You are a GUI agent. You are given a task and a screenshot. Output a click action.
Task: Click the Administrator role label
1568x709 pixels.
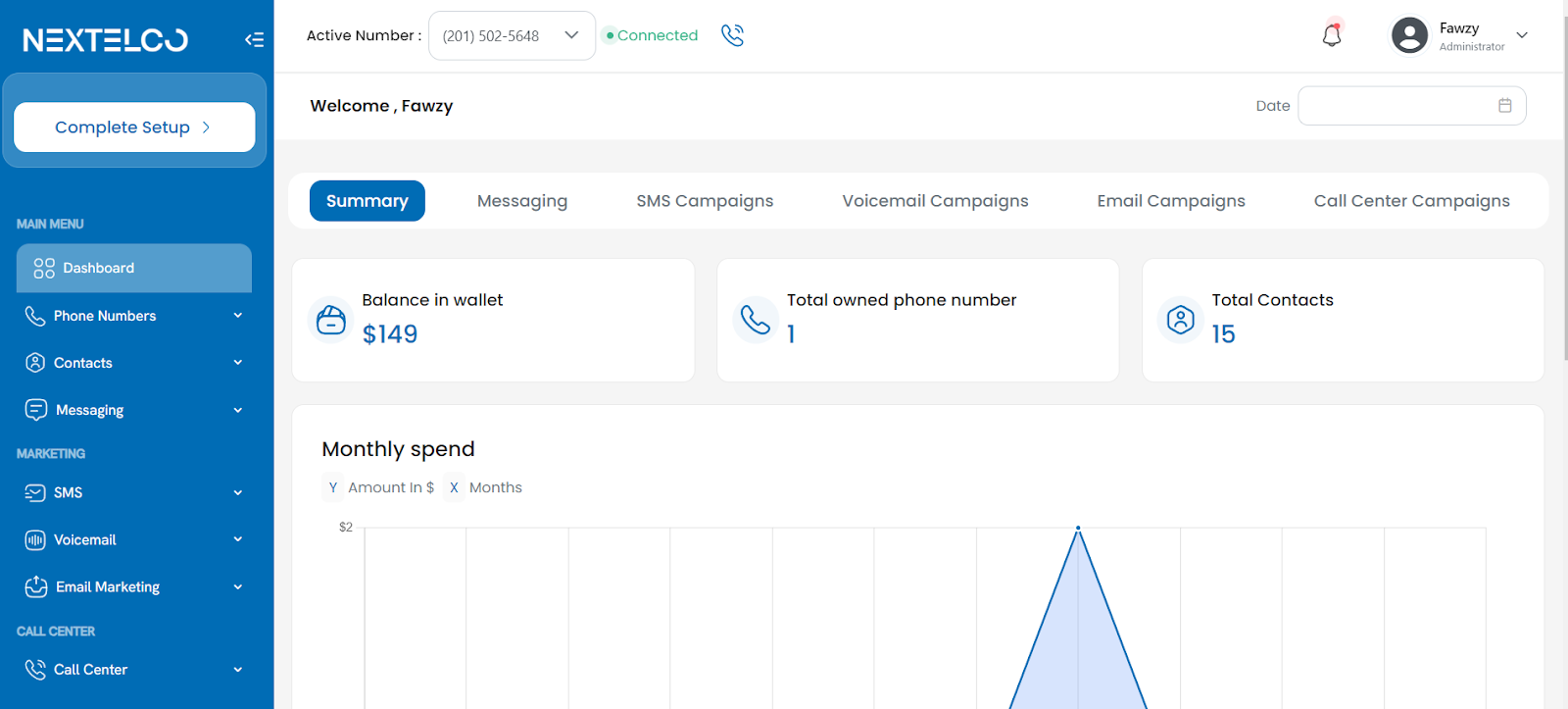point(1472,47)
